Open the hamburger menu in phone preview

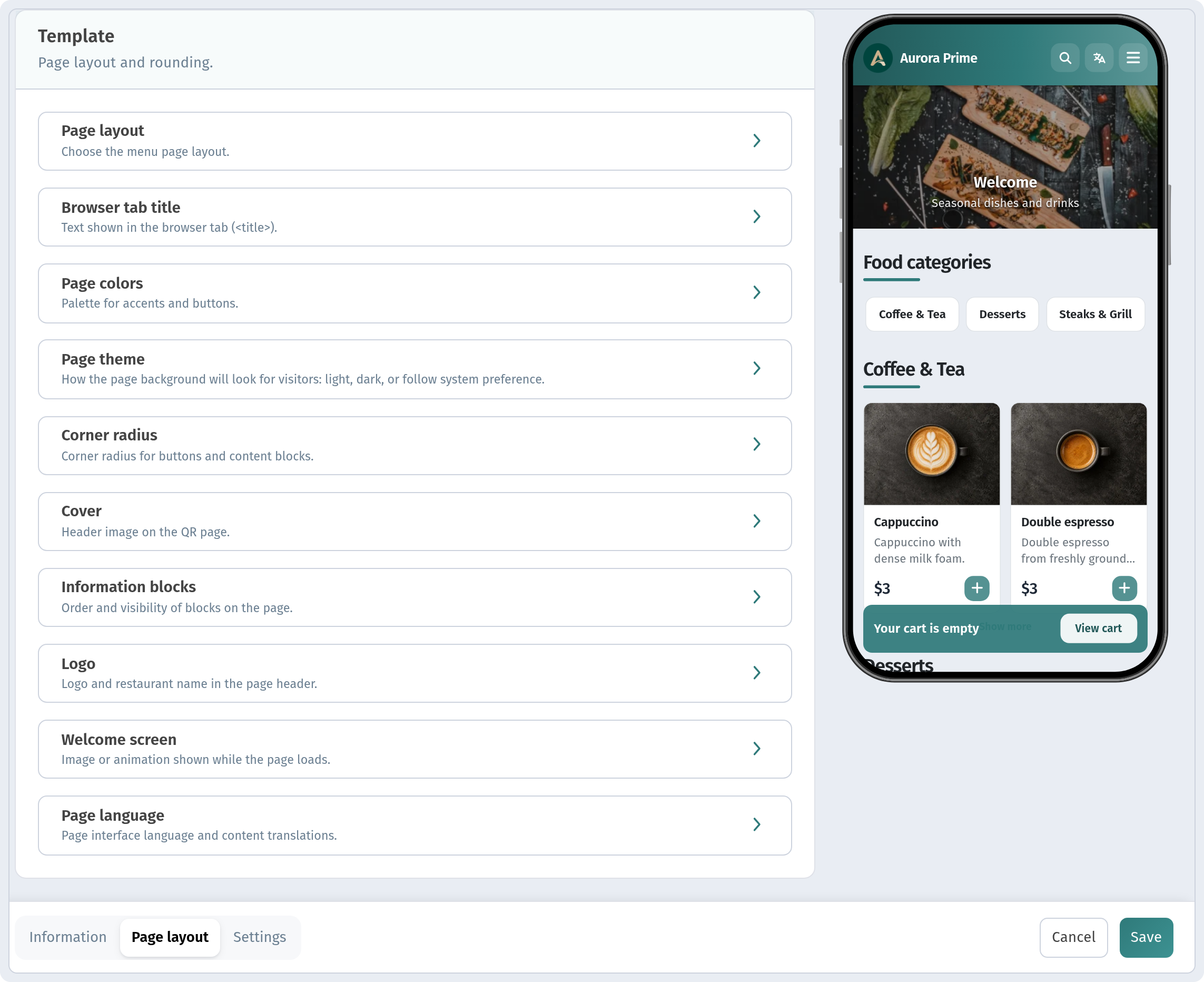[x=1133, y=58]
